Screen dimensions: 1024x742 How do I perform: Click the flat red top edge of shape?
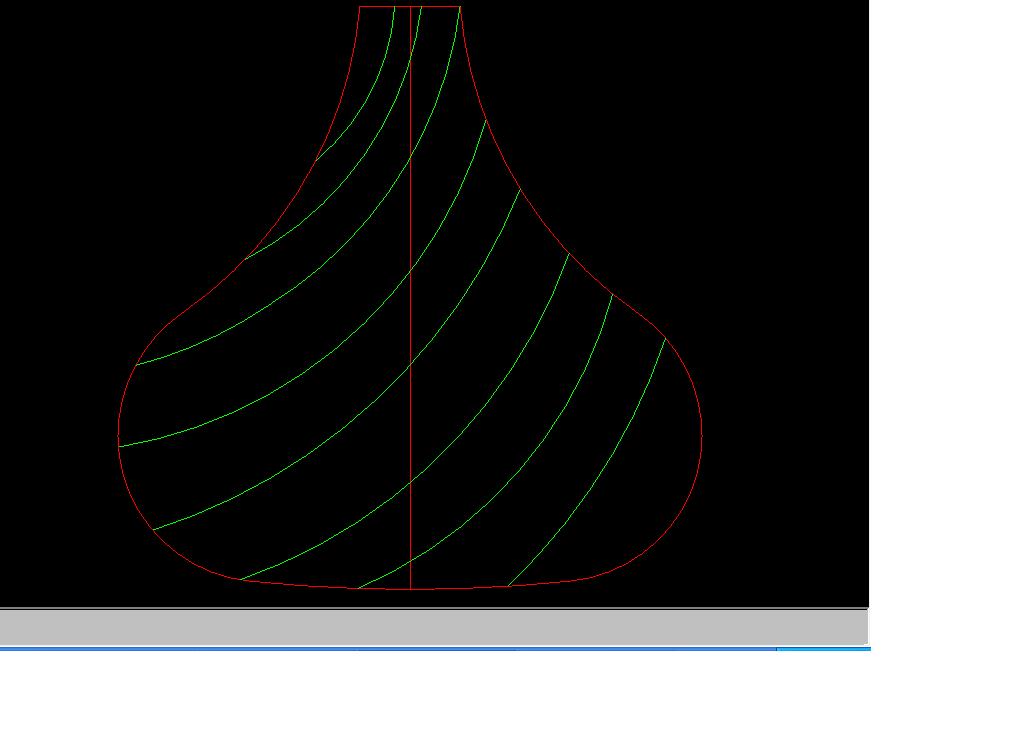409,7
